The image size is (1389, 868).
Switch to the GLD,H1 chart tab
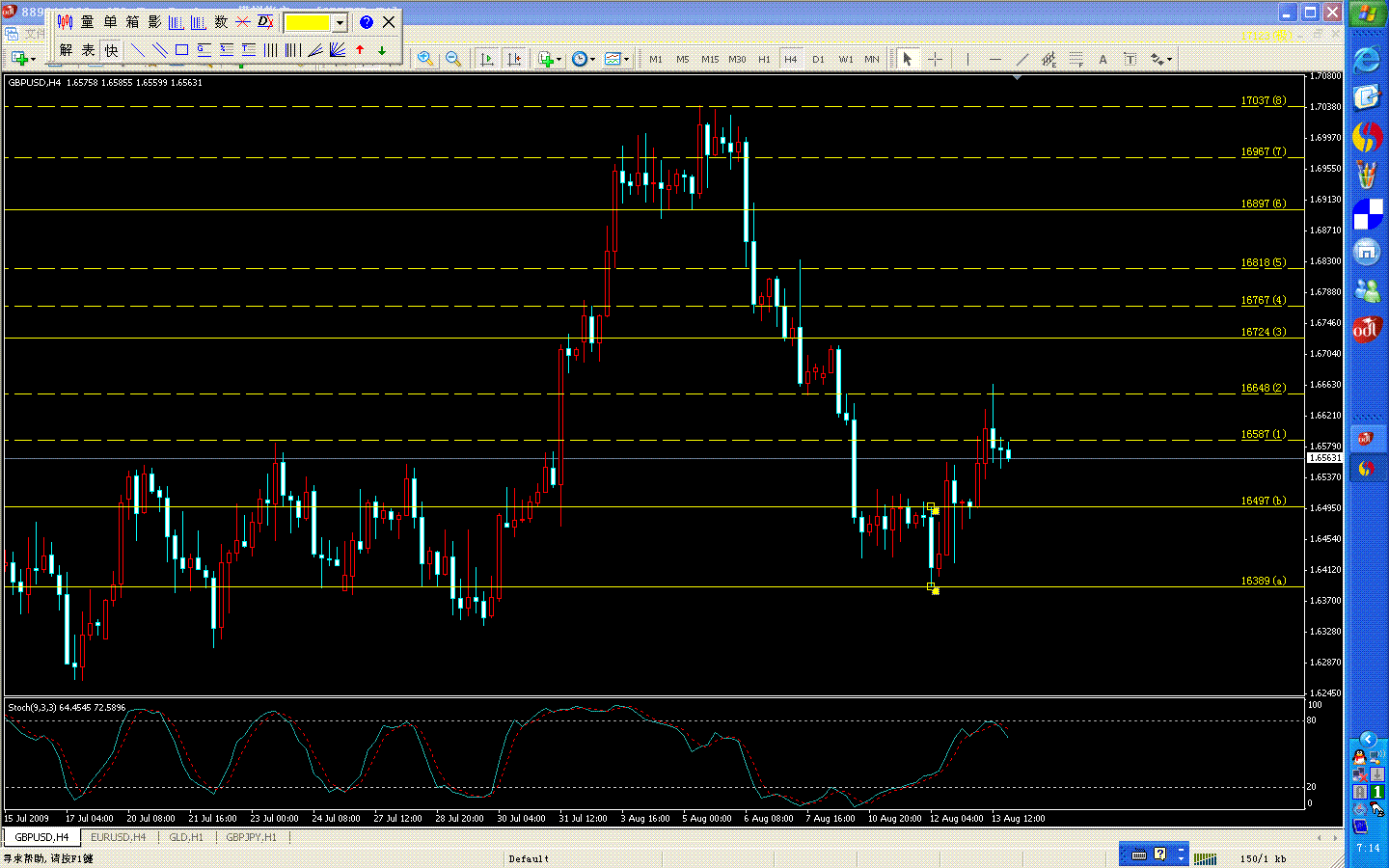click(x=186, y=837)
